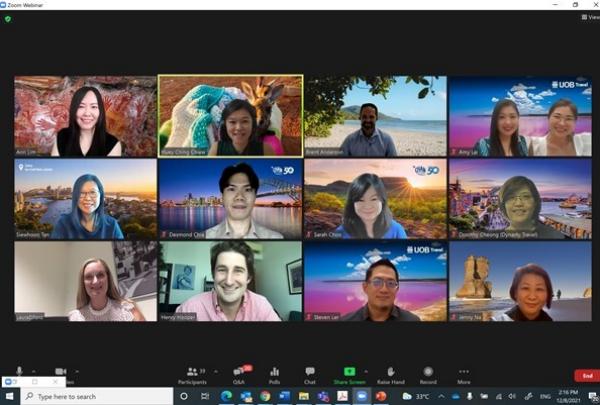Expand the caret next to Share Screen
Viewport: 600px width, 405px height.
tap(366, 371)
